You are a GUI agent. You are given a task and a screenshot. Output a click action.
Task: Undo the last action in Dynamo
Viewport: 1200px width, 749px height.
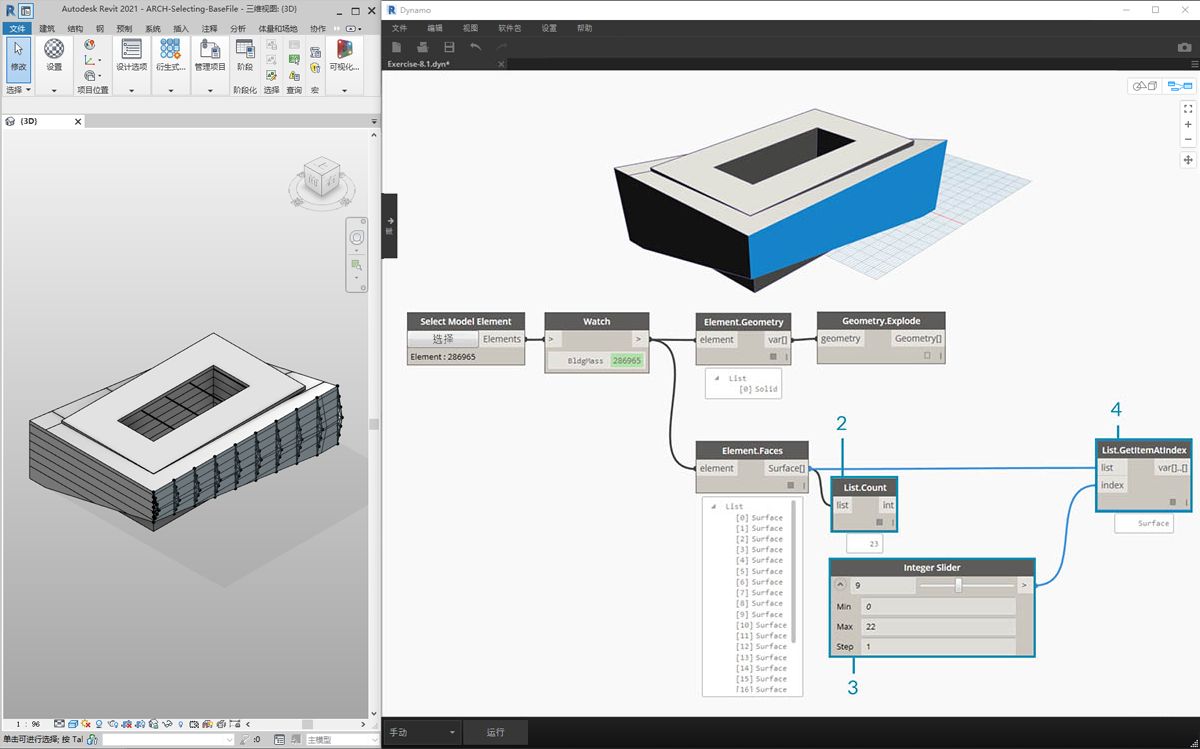(x=475, y=47)
